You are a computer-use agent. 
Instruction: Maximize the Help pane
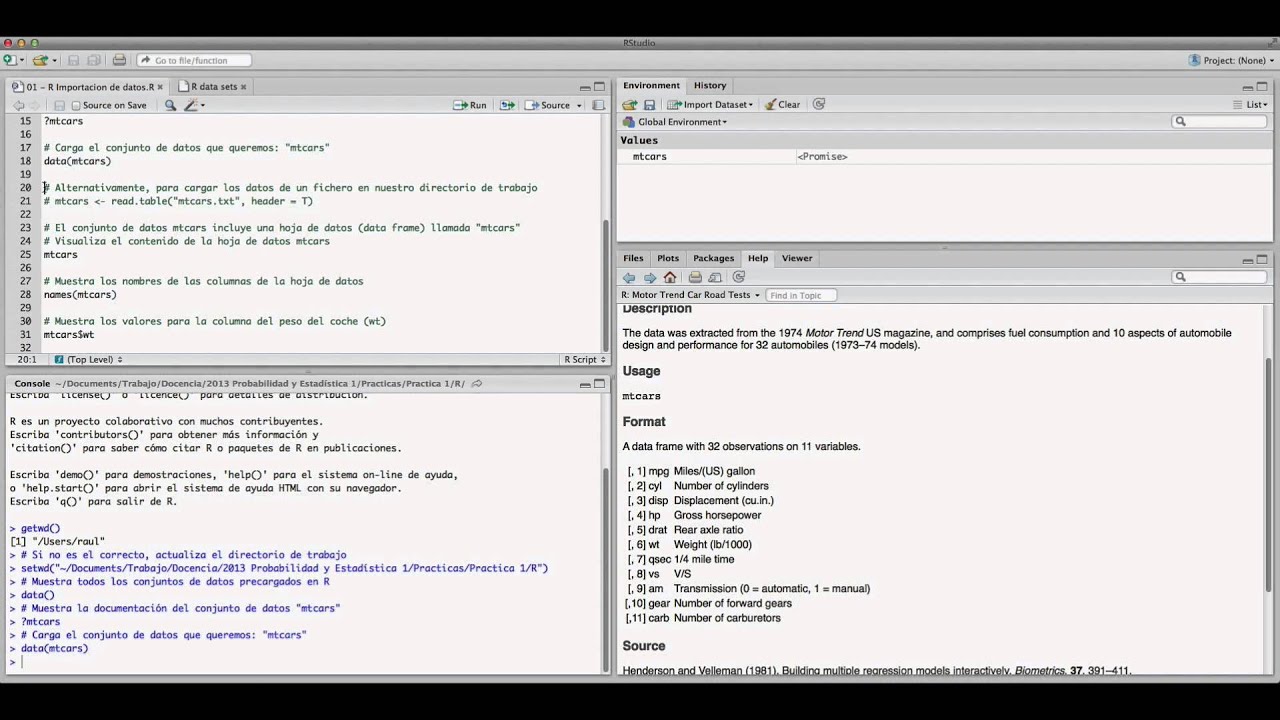(x=1262, y=260)
